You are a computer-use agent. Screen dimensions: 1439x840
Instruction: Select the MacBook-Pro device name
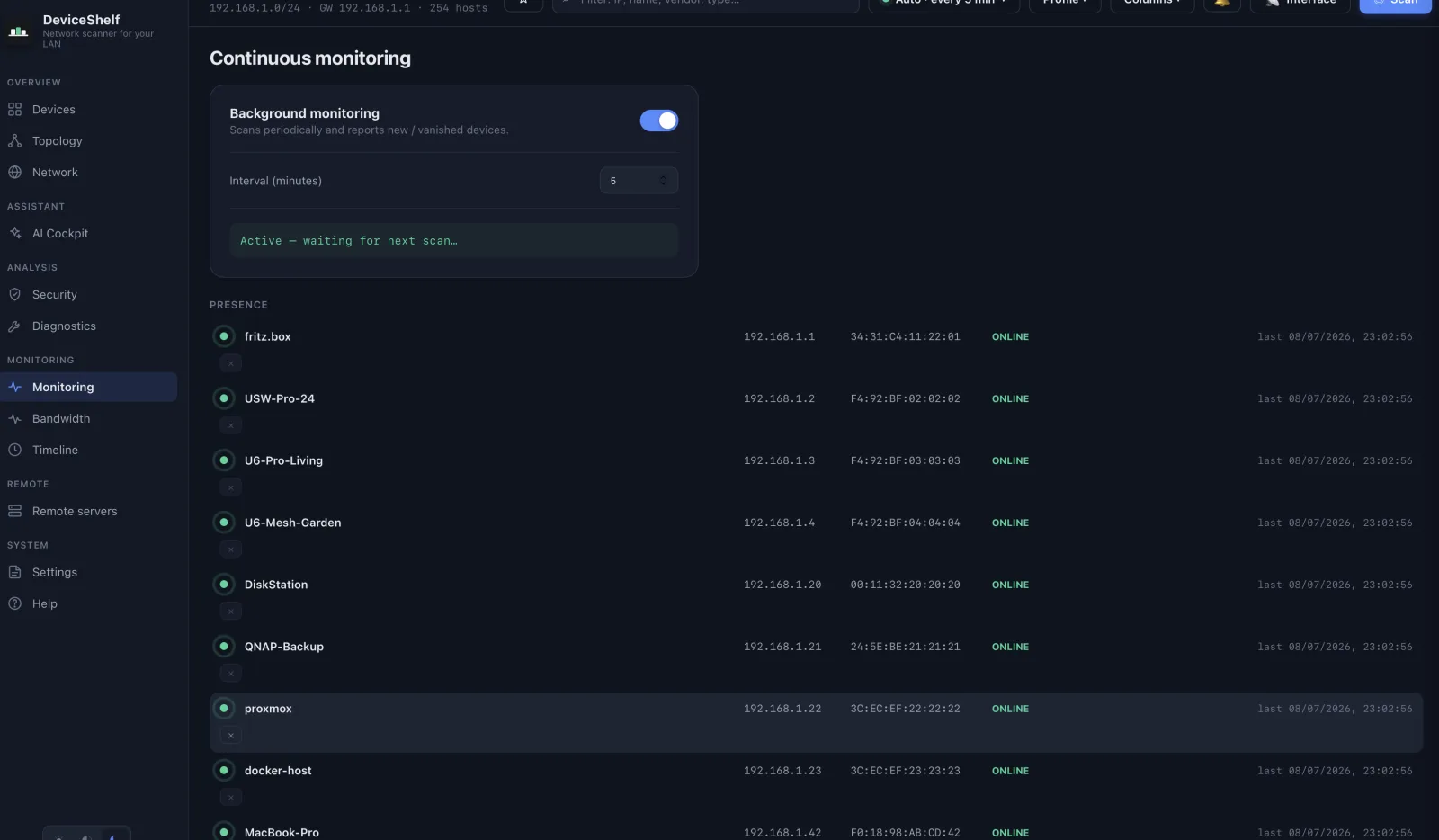[x=282, y=833]
